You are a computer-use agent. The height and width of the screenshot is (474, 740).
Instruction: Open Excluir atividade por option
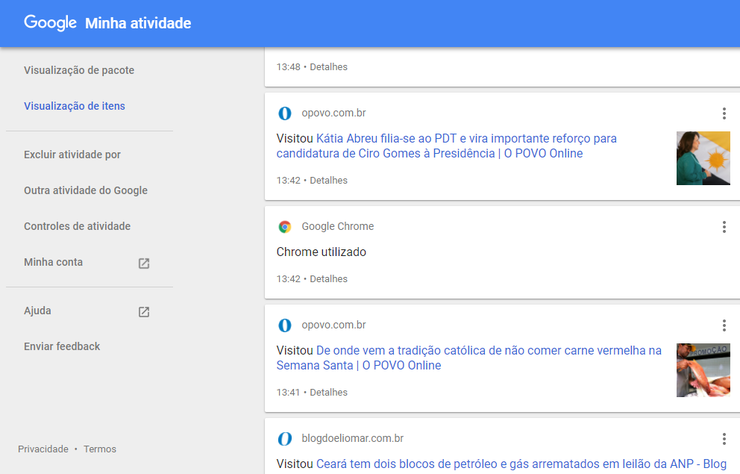point(72,155)
